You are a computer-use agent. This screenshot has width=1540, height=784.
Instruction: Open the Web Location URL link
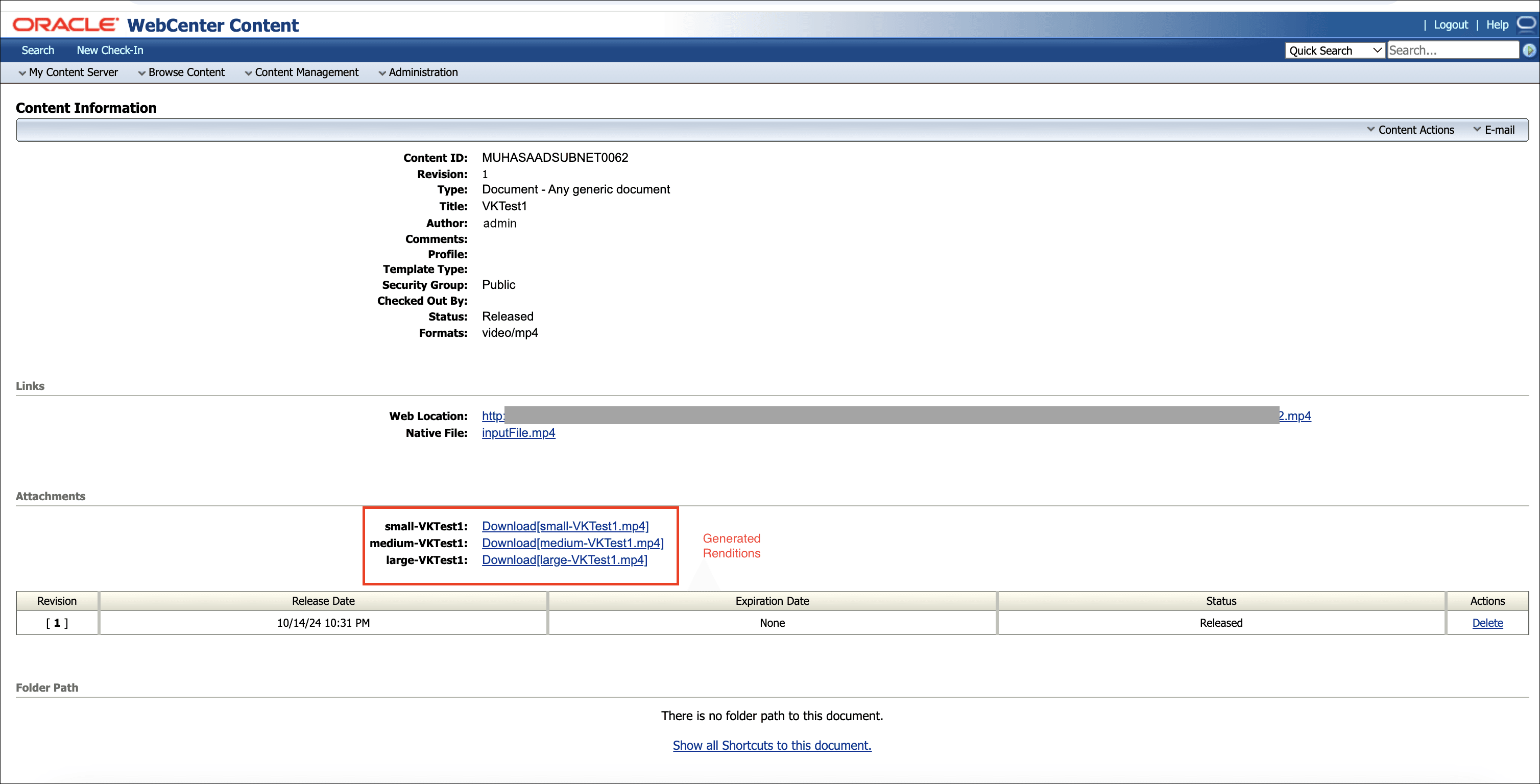click(x=896, y=416)
